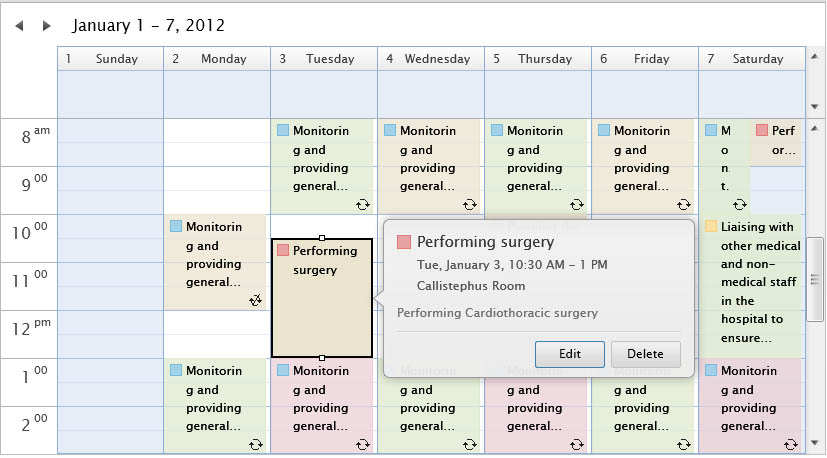Click yellow label swatch on Liaising appointment

point(711,226)
